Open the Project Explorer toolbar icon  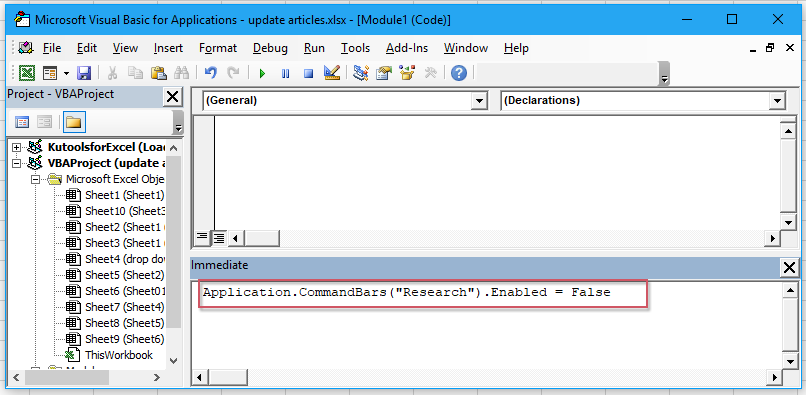pyautogui.click(x=361, y=73)
